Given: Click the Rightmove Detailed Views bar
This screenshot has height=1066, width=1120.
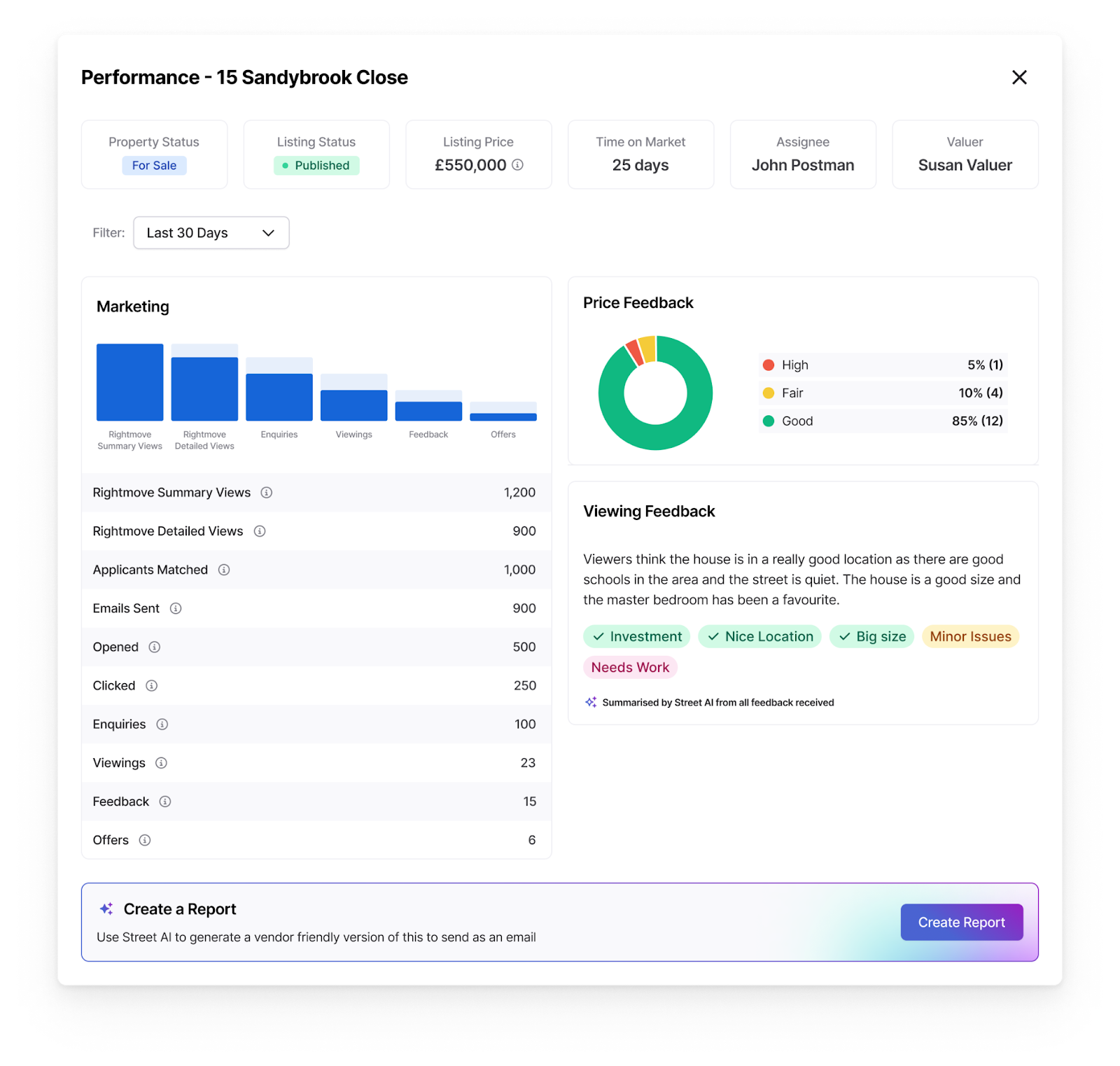Looking at the screenshot, I should 204,389.
